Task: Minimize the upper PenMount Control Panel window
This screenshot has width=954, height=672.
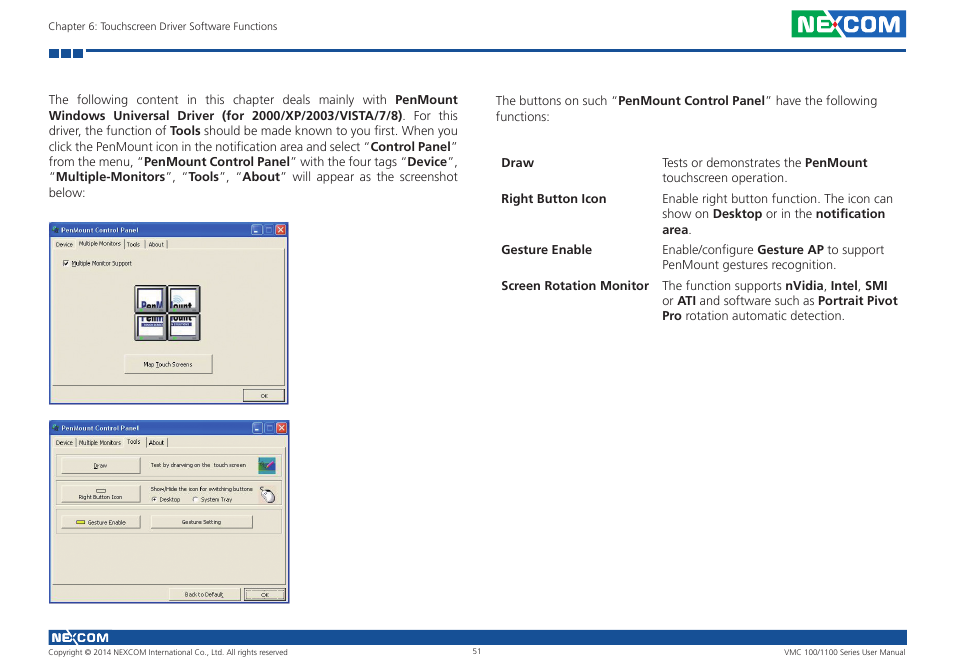Action: tap(257, 230)
